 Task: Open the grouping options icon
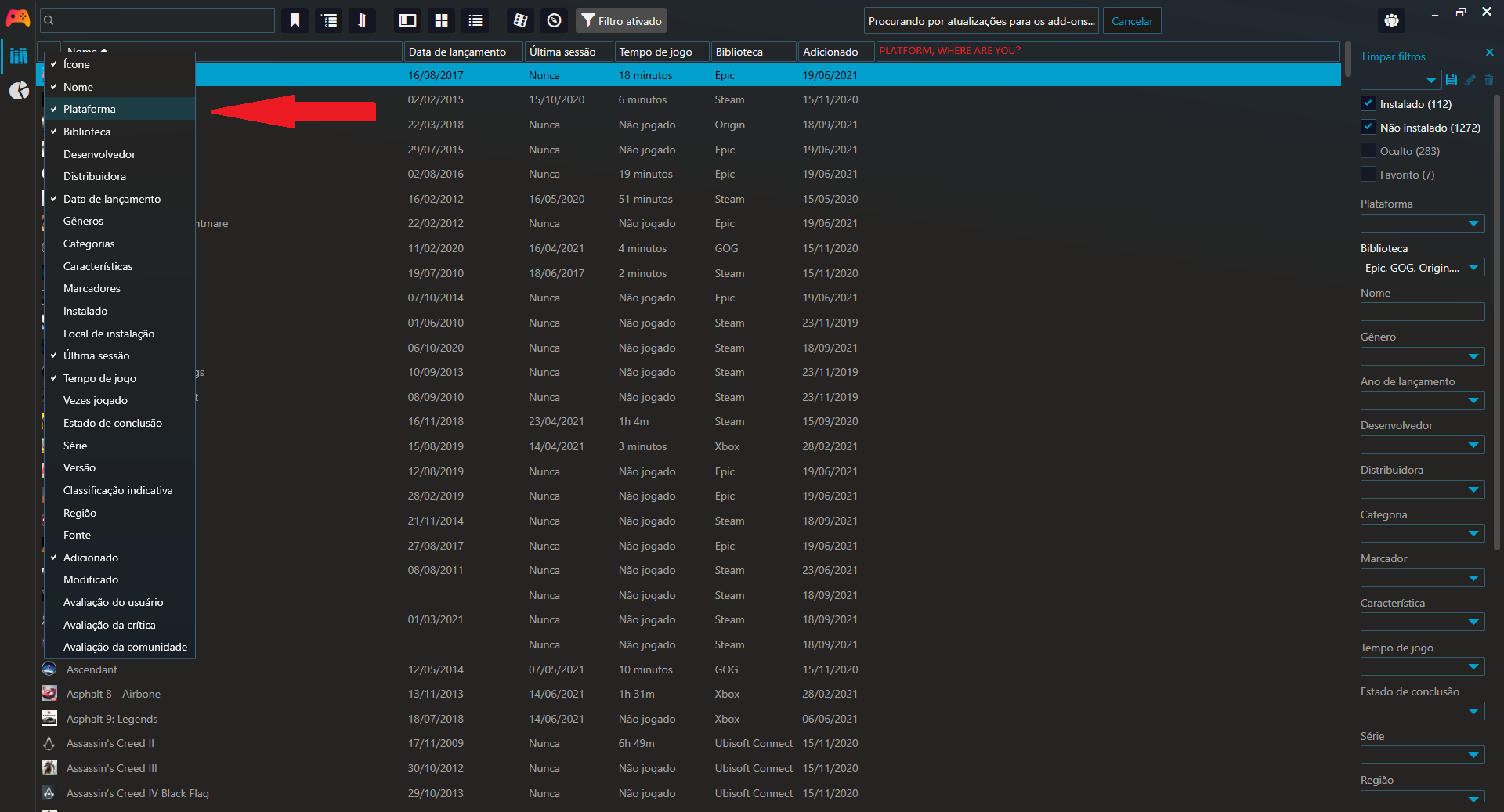coord(328,20)
